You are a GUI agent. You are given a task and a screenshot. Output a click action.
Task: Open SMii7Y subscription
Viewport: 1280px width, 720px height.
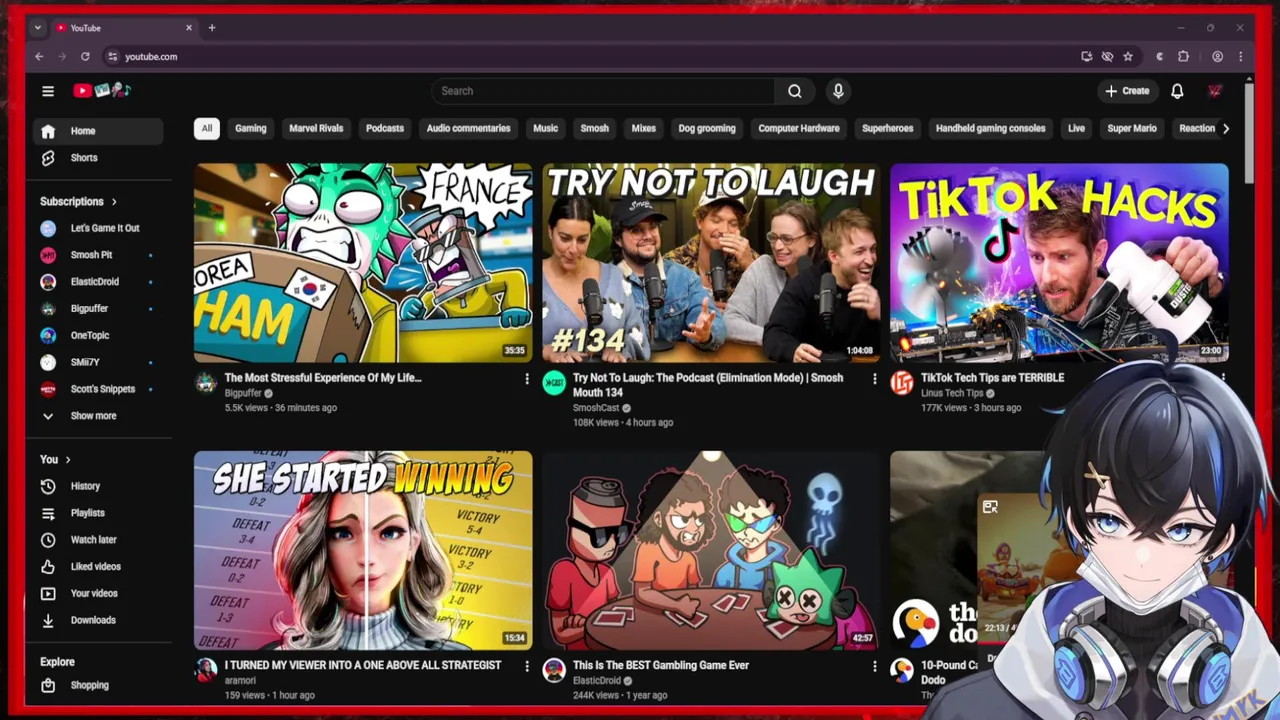97,362
